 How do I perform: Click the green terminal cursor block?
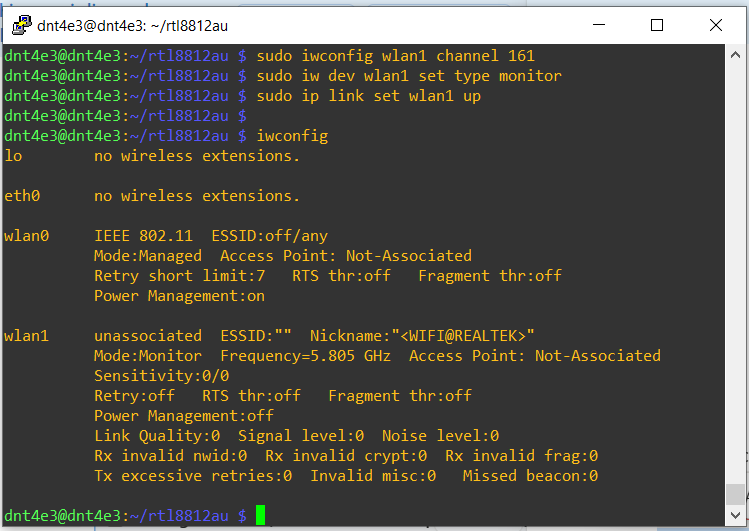pyautogui.click(x=260, y=516)
